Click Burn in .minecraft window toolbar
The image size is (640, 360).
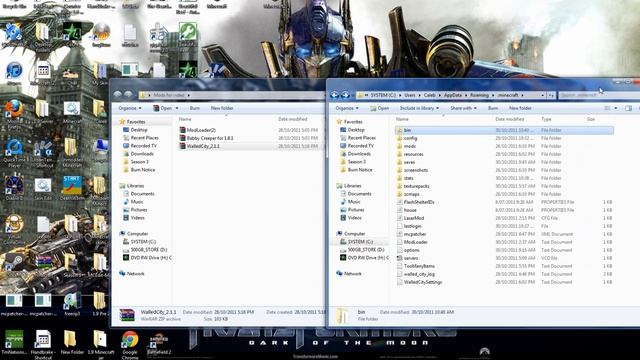coord(493,108)
